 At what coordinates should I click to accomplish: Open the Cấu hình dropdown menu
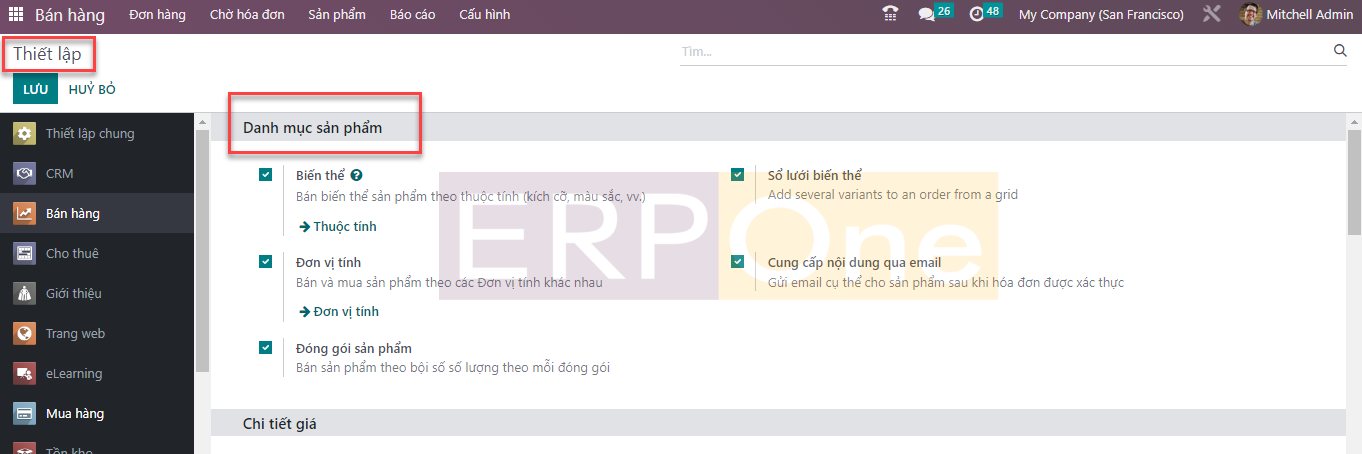484,15
